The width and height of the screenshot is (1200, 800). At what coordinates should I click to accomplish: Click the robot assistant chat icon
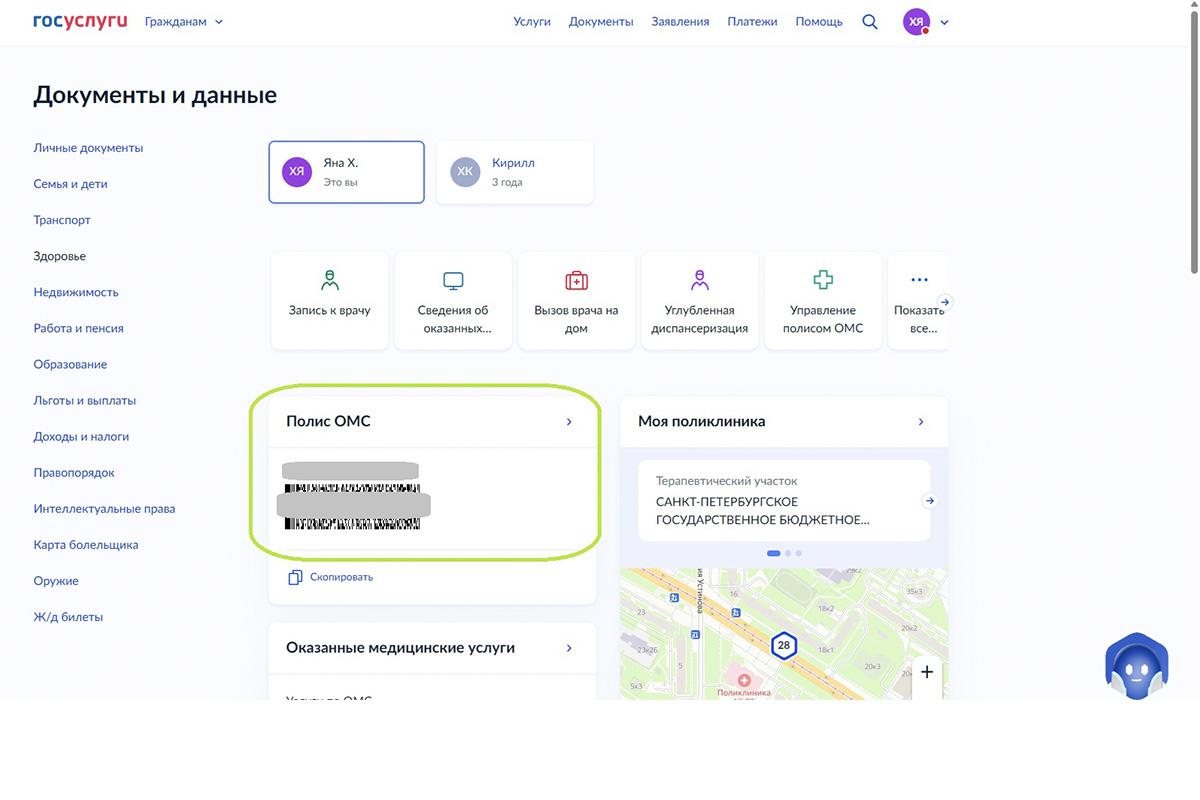1136,666
